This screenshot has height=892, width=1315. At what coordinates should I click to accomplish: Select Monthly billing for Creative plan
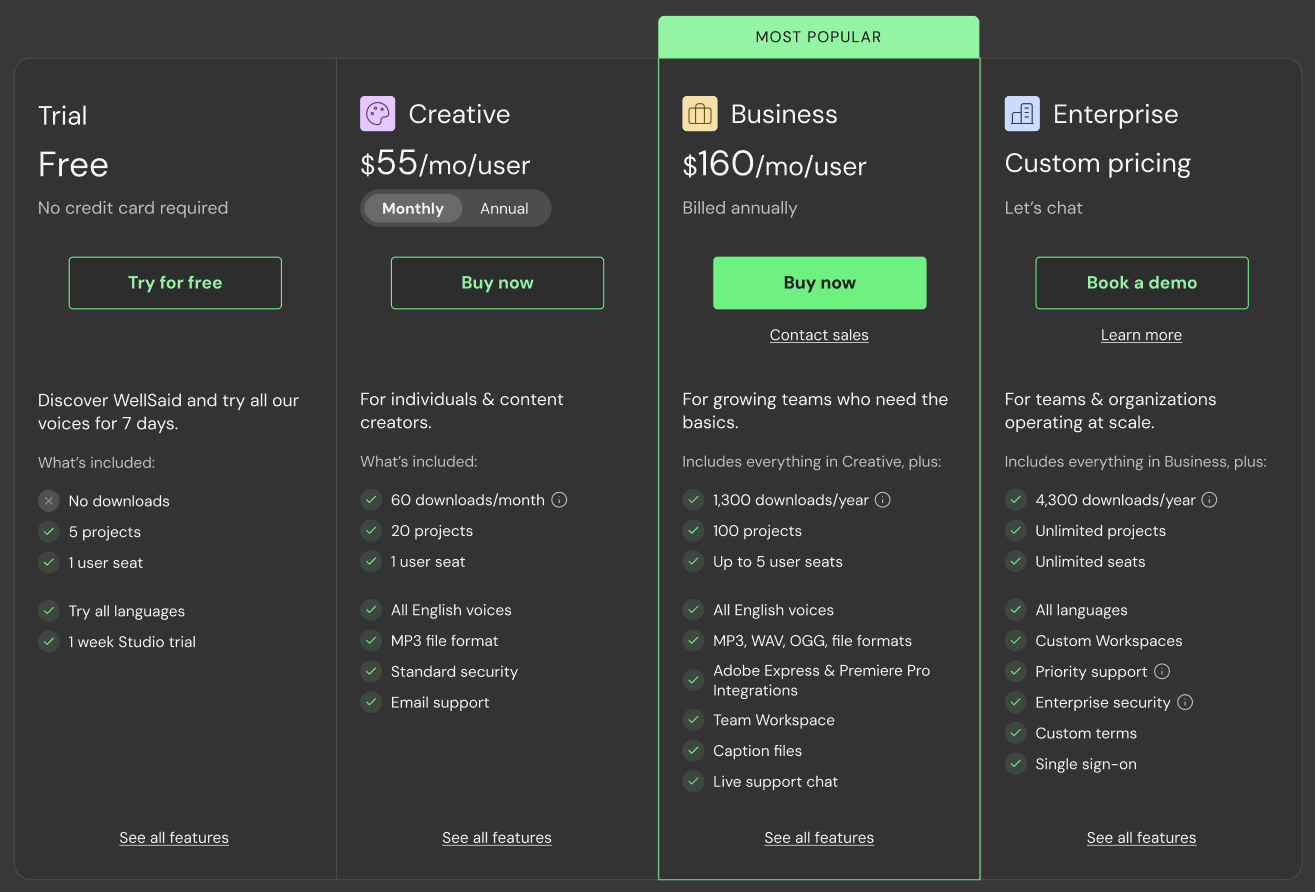[412, 209]
